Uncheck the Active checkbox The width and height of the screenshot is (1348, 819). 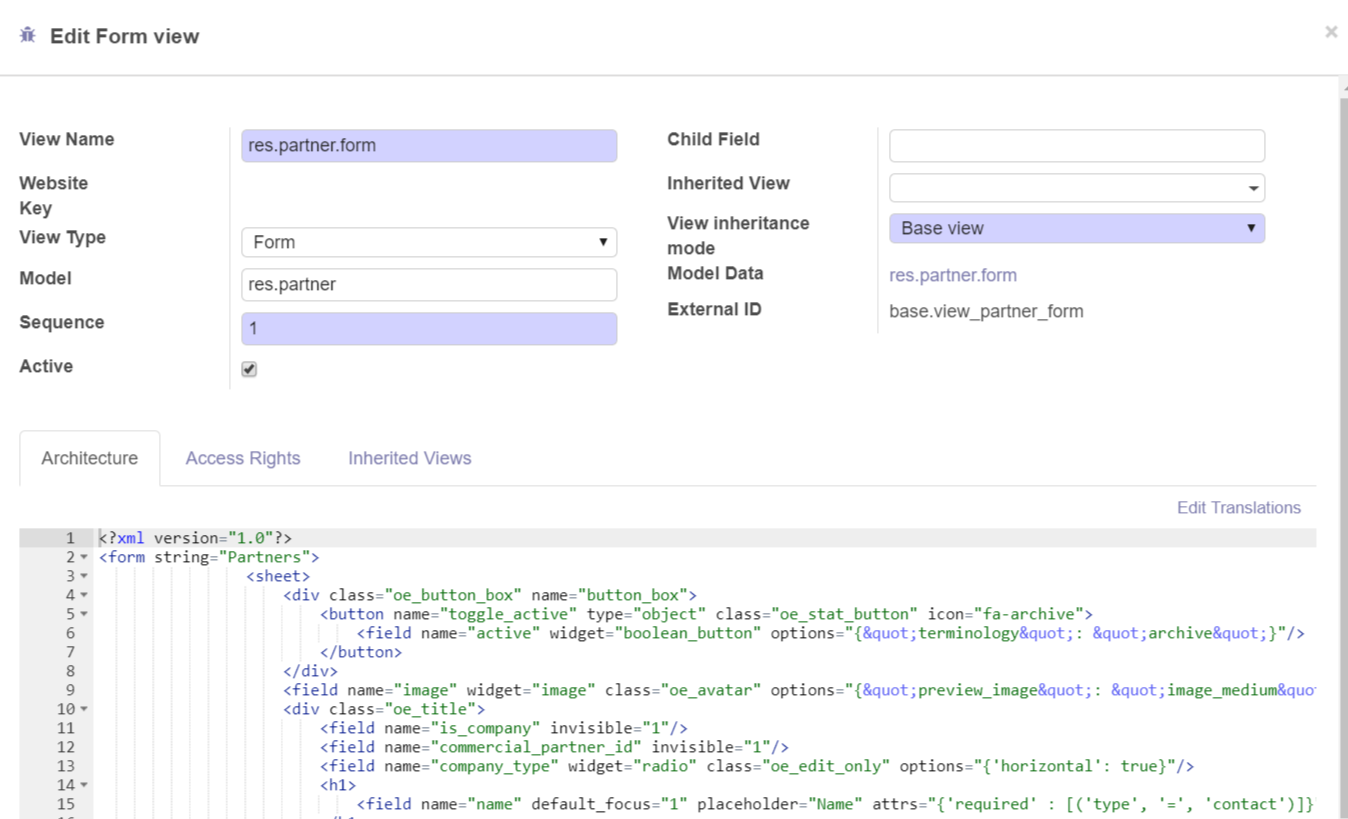(x=249, y=369)
